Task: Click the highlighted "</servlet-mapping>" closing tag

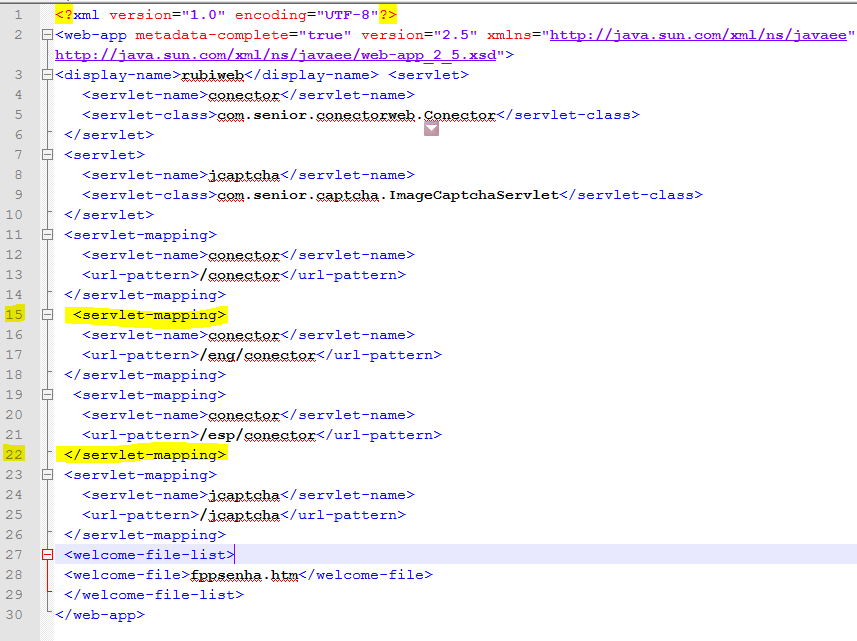Action: [x=145, y=455]
